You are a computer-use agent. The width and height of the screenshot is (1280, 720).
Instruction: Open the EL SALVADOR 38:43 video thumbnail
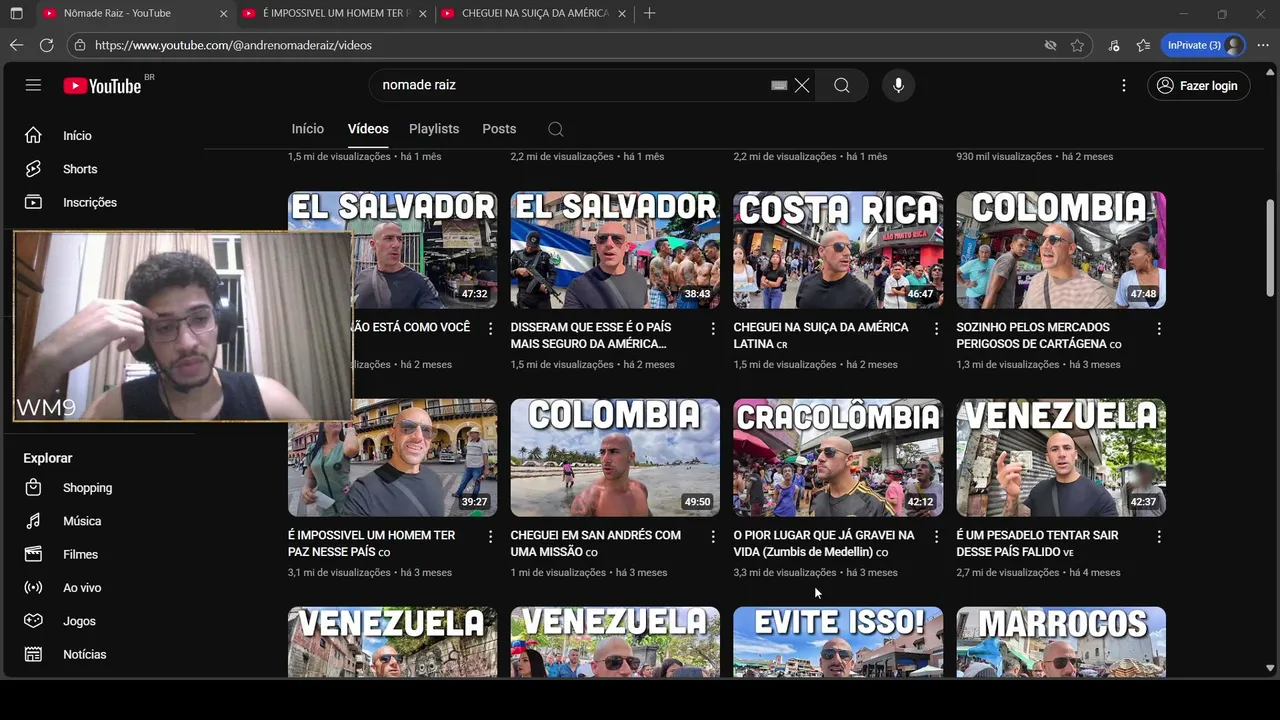[x=615, y=250]
